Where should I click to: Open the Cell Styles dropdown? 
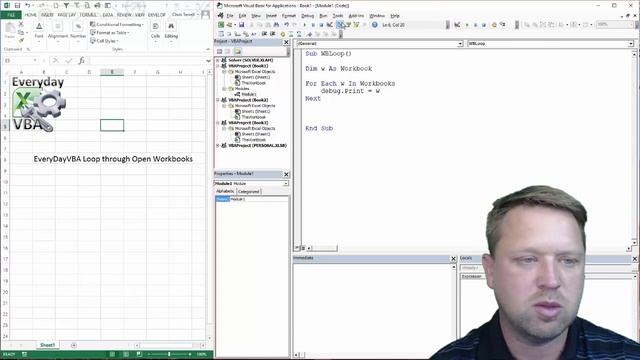coord(104,41)
